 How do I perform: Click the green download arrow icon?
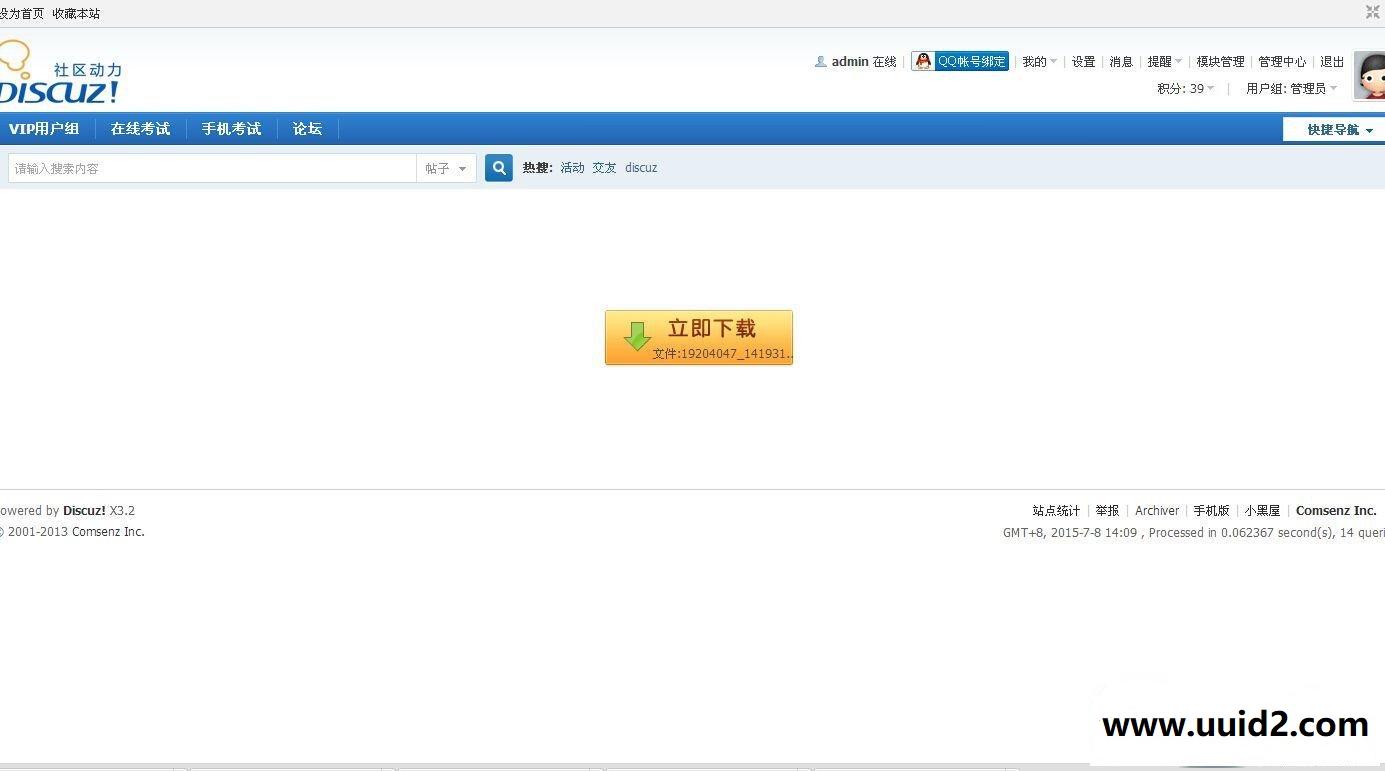pyautogui.click(x=637, y=337)
